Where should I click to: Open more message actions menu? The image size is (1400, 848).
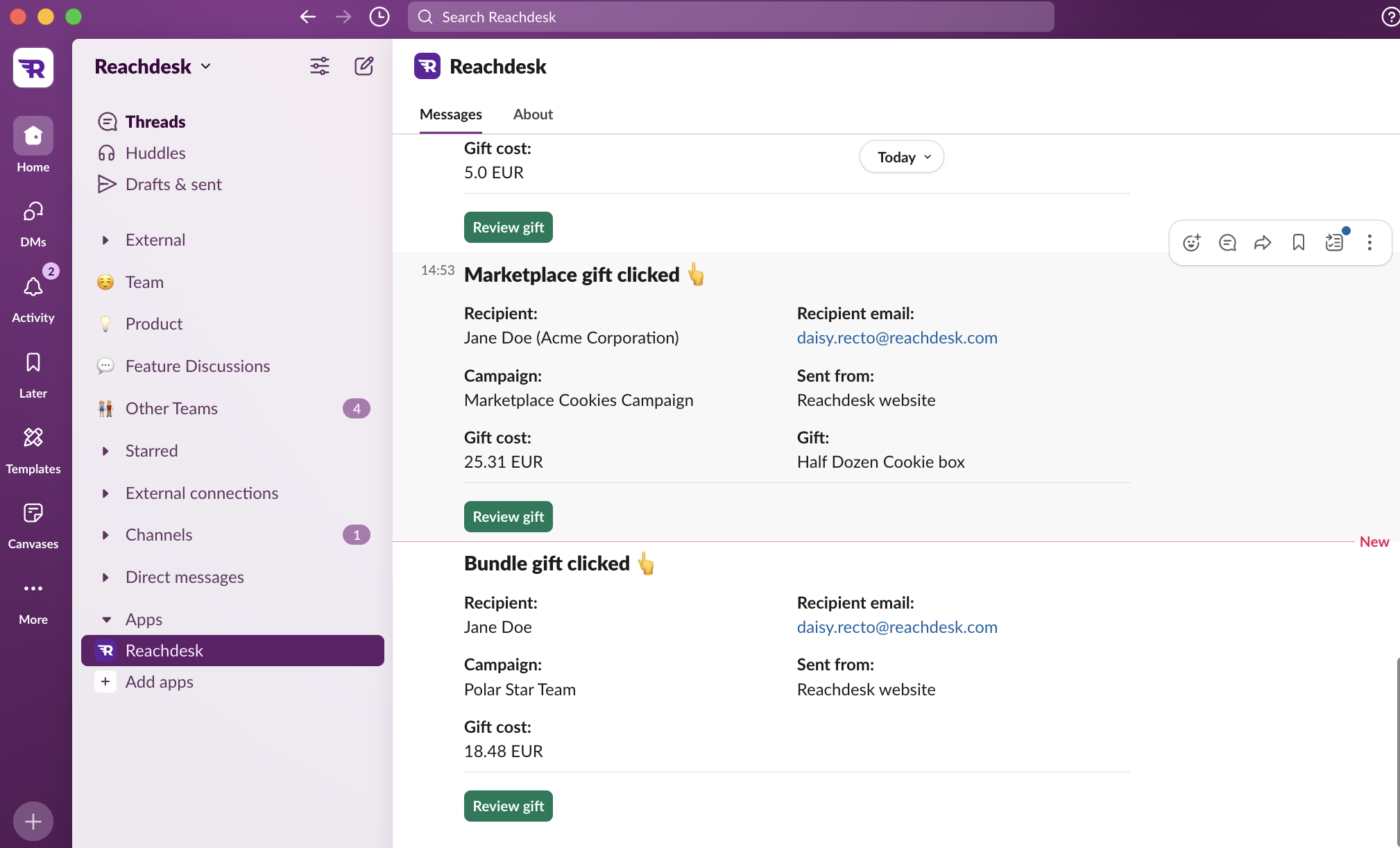[x=1369, y=242]
